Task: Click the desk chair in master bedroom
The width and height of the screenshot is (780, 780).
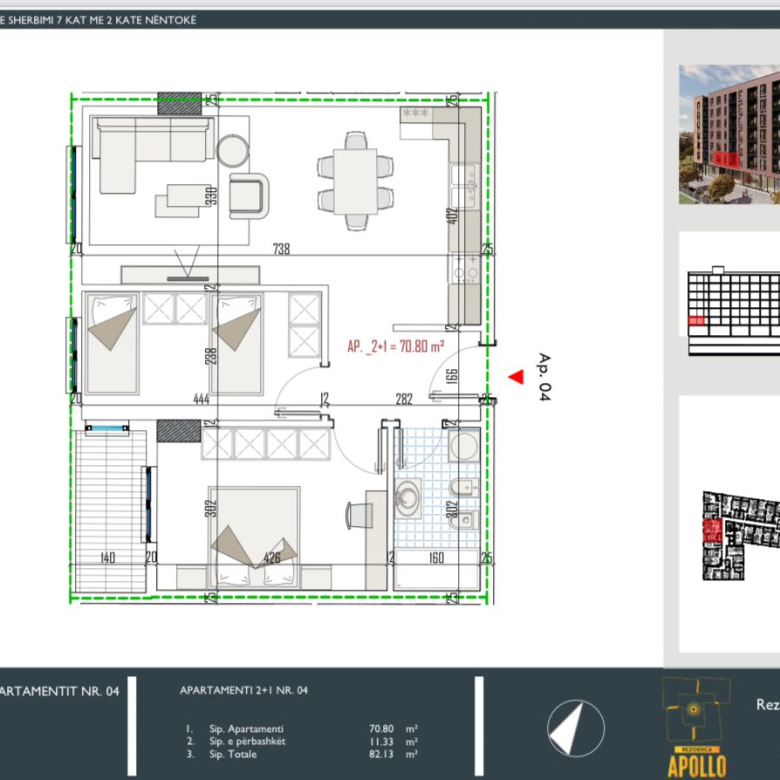Action: click(x=358, y=515)
